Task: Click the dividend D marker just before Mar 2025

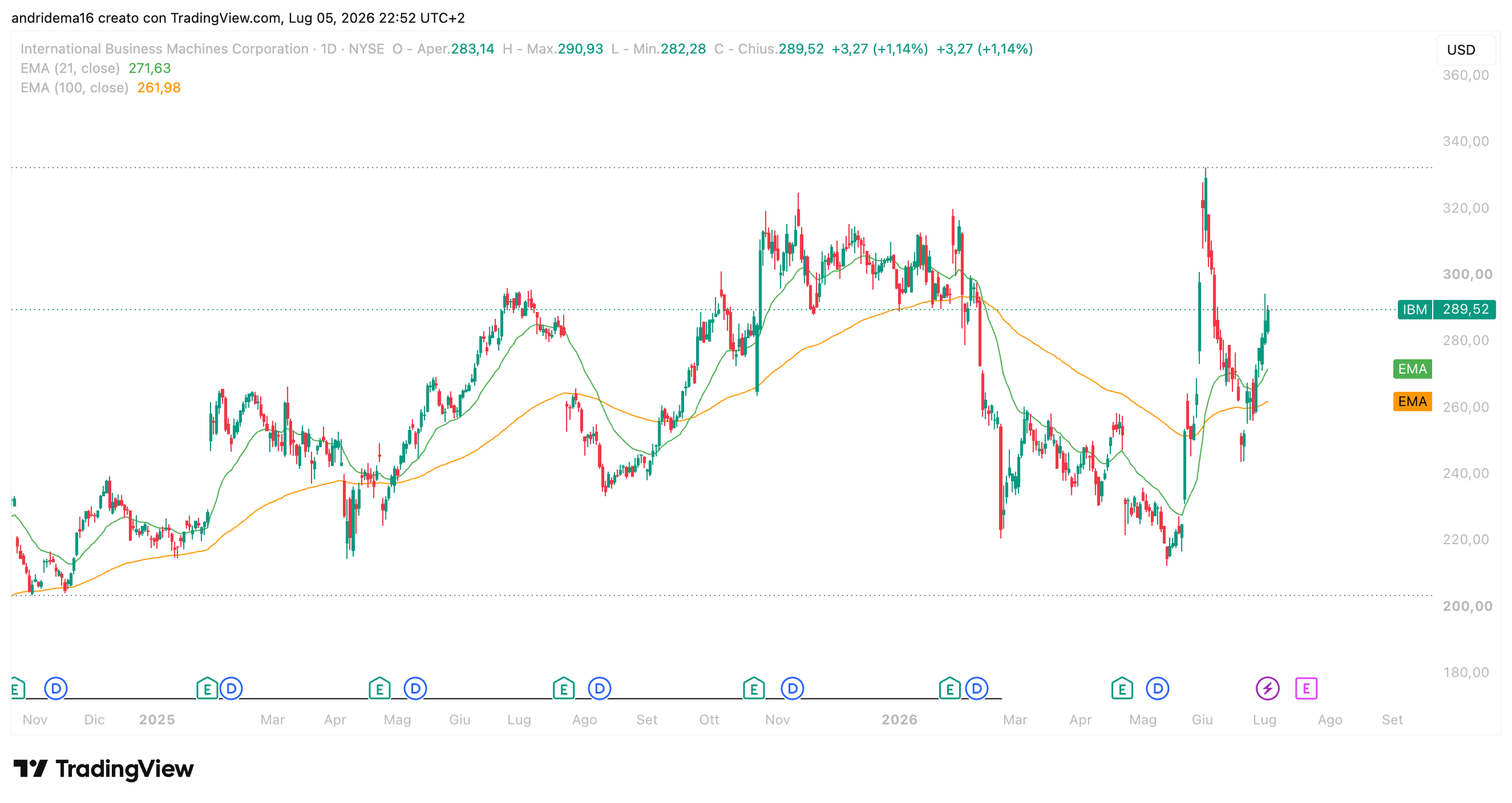Action: (231, 688)
